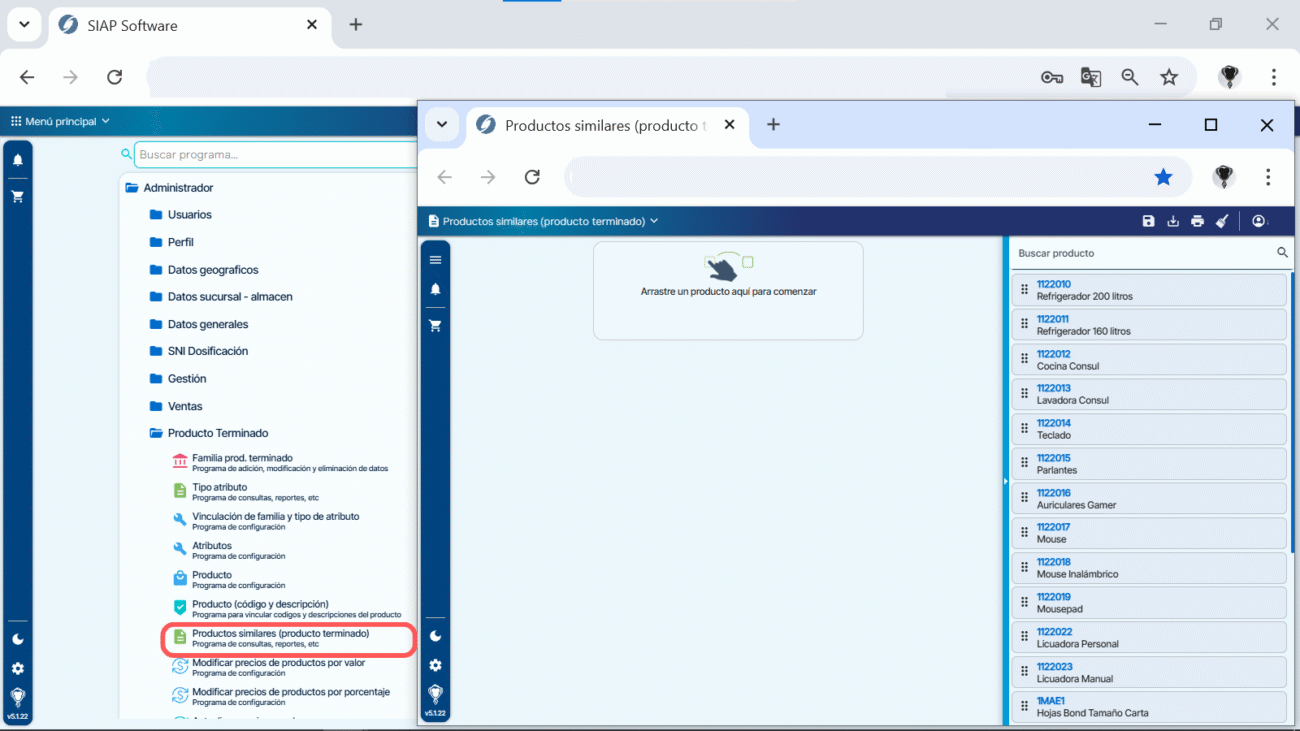Click the save icon in Productos similares toolbar
The width and height of the screenshot is (1300, 731).
click(x=1148, y=221)
